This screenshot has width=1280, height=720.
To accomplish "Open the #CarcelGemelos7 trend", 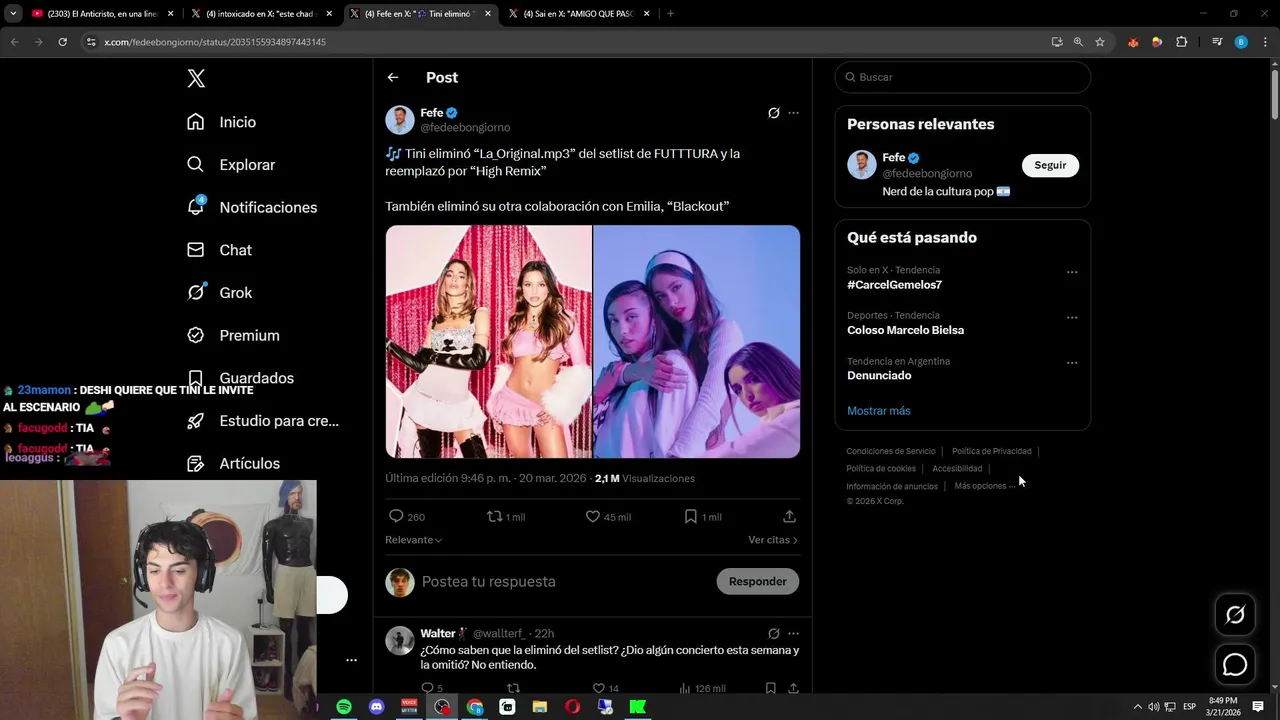I will [894, 285].
